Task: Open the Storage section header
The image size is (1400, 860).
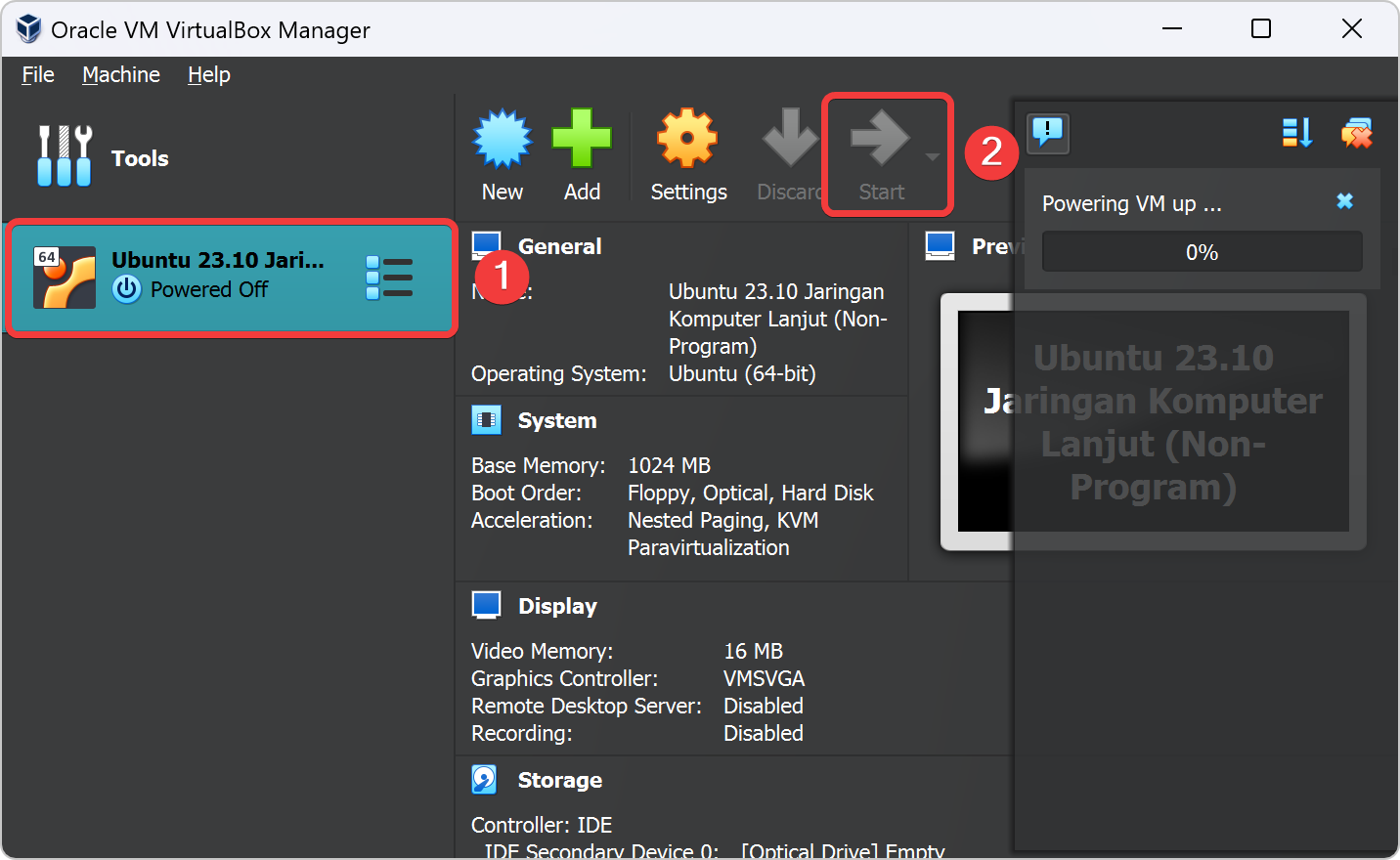Action: tap(560, 780)
